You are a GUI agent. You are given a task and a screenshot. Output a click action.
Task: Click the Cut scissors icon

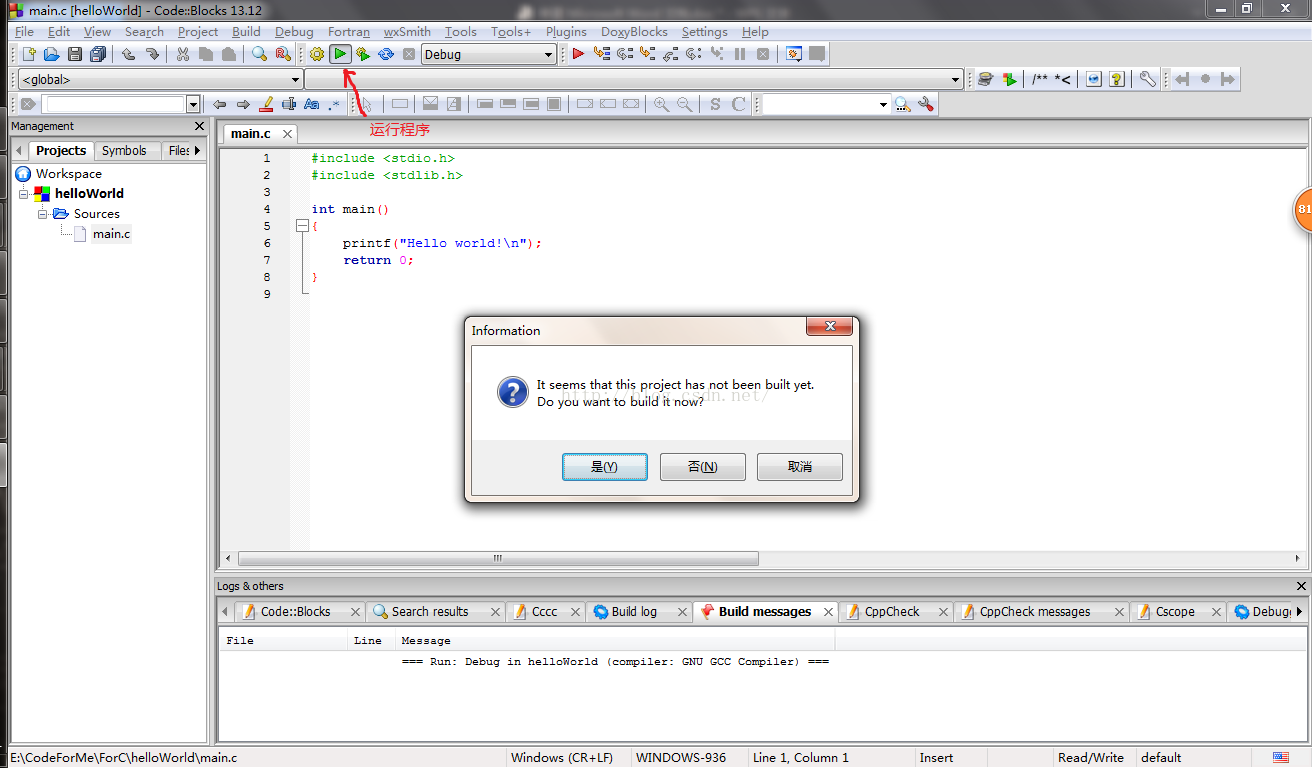[183, 54]
